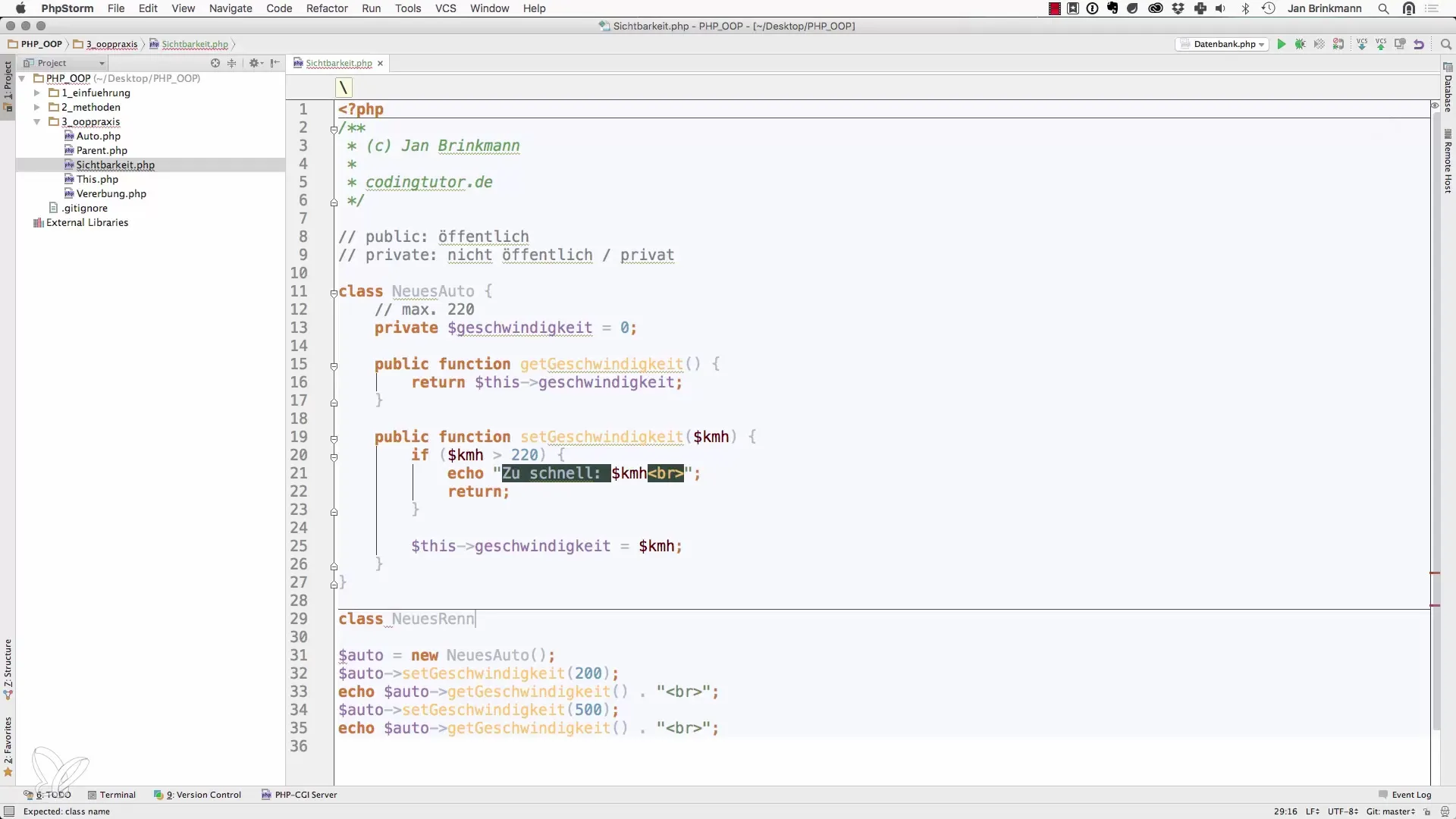Fold the if block at line 20
This screenshot has height=819, width=1456.
[x=334, y=457]
